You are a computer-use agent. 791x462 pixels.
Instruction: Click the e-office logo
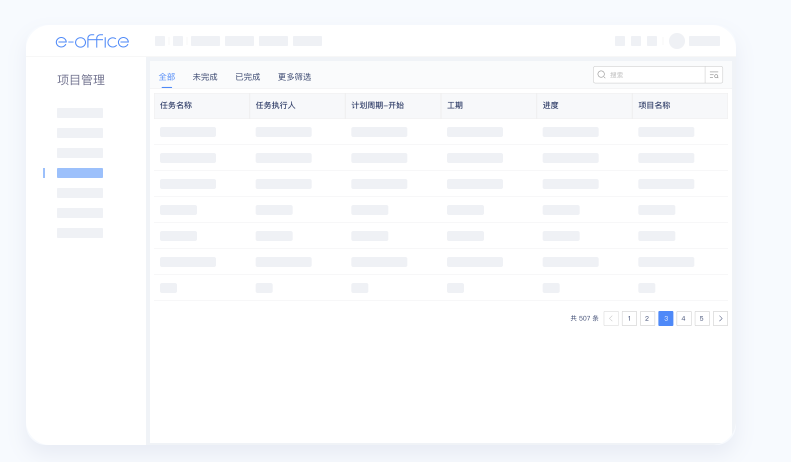(x=92, y=41)
